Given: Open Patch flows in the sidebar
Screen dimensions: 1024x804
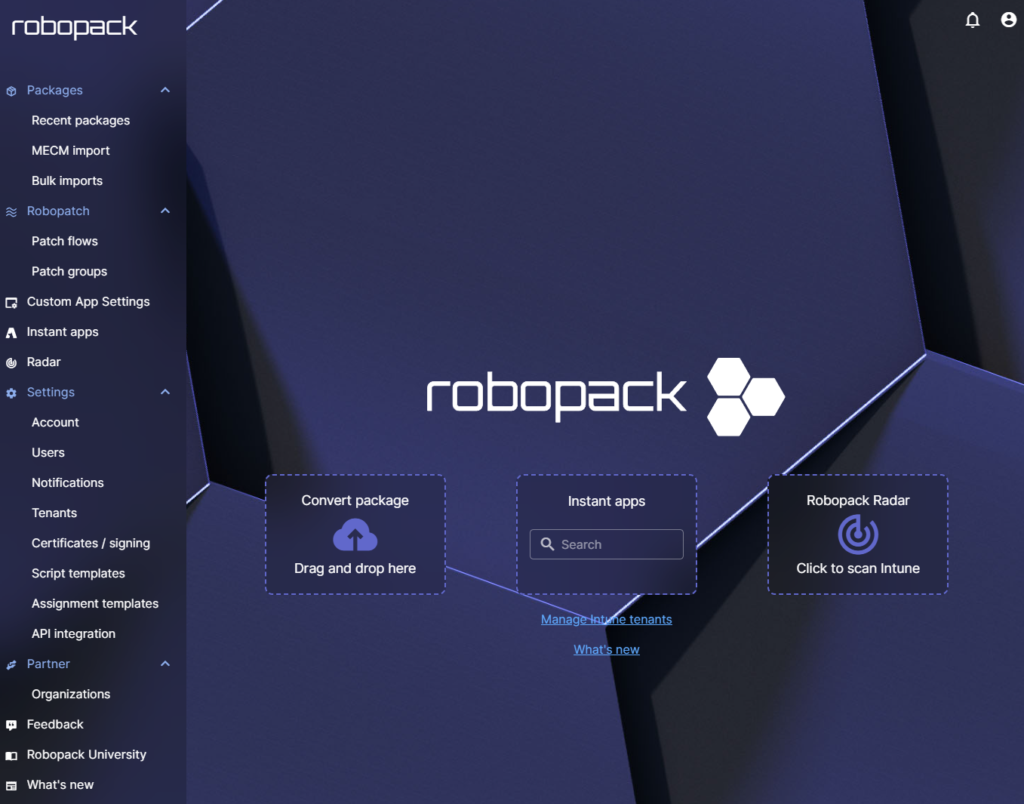Looking at the screenshot, I should tap(64, 241).
